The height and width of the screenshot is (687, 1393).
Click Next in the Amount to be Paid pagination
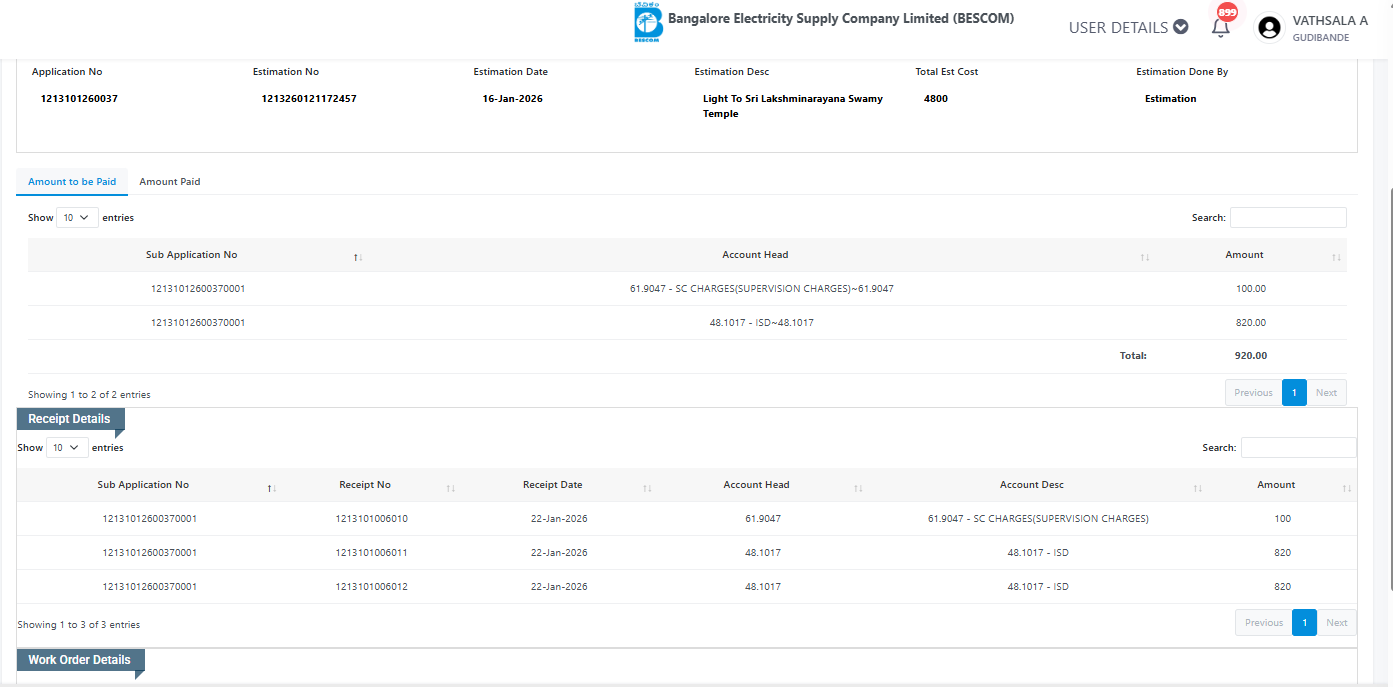[1326, 393]
